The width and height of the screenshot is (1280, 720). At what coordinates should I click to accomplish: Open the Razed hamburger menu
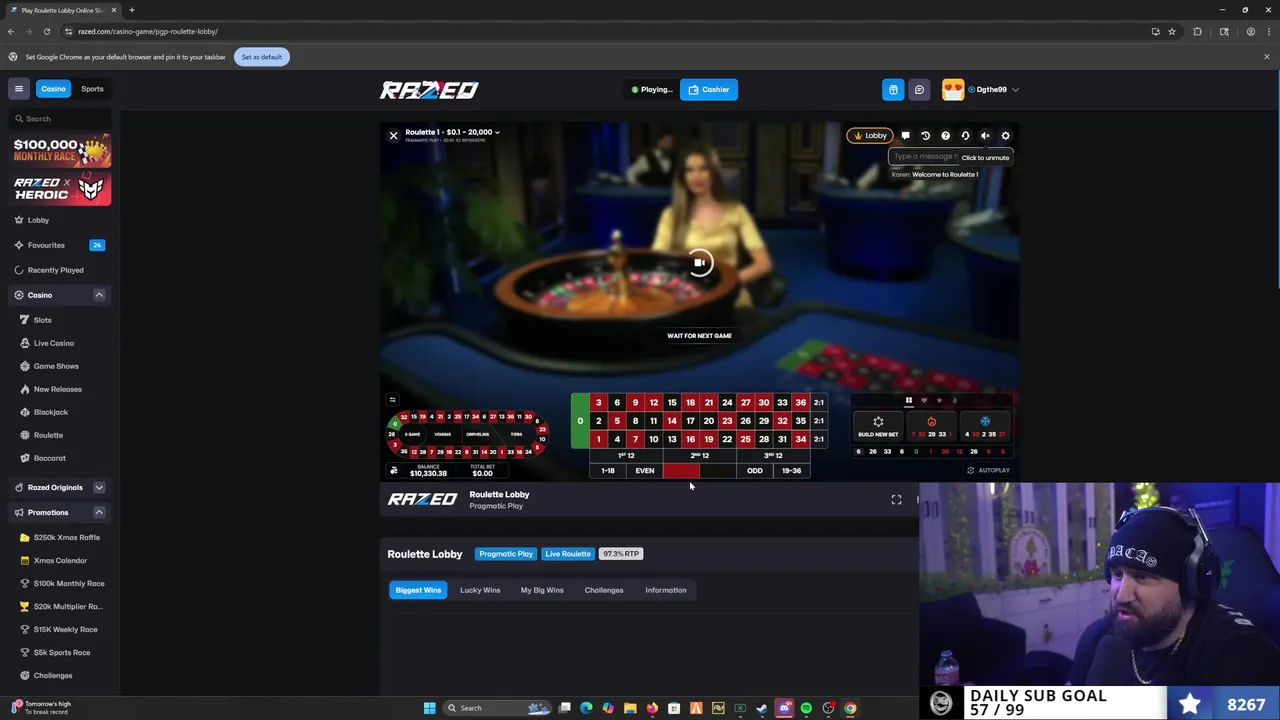(x=18, y=89)
